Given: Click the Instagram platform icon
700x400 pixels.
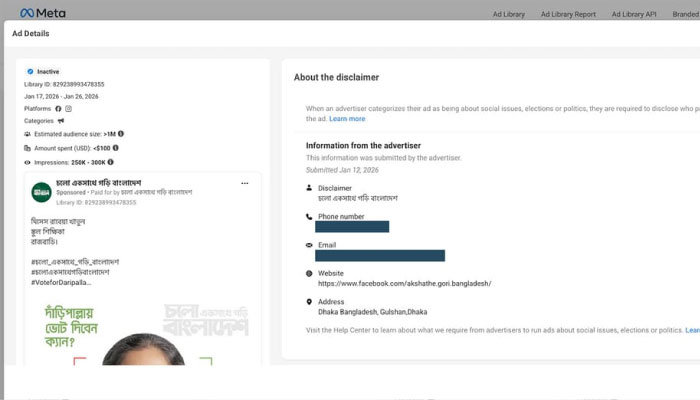Looking at the screenshot, I should (68, 108).
